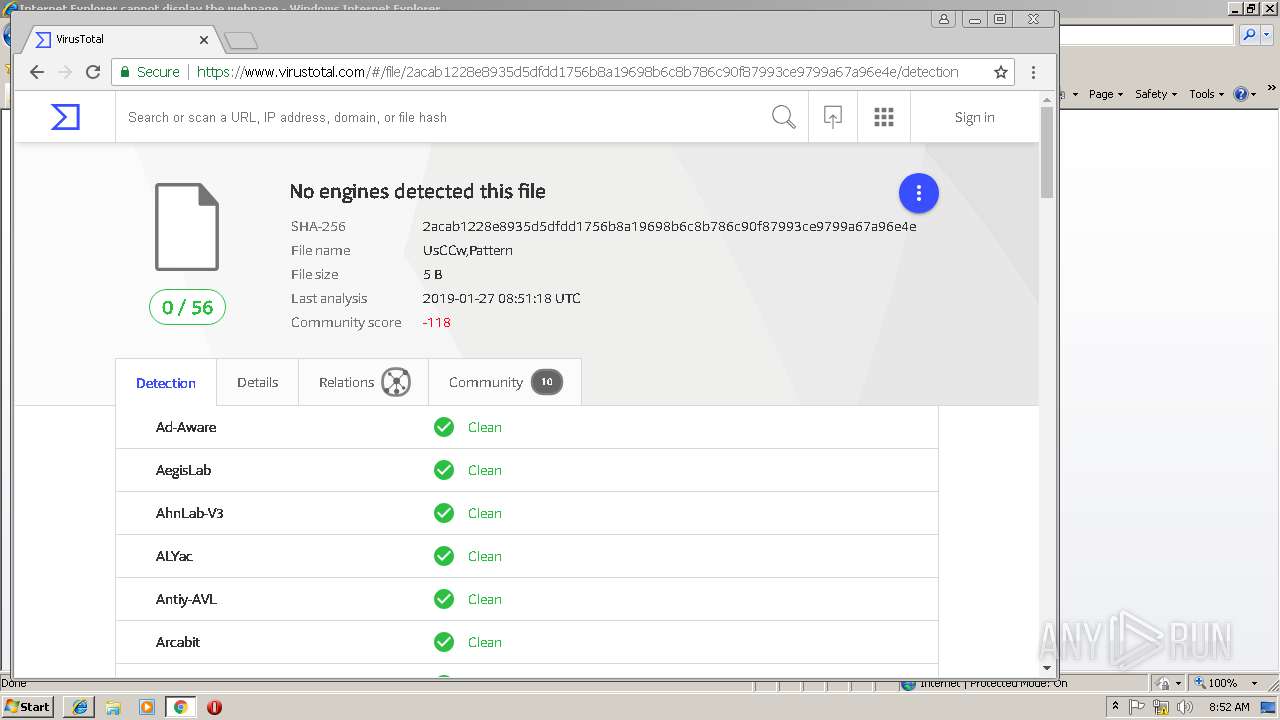
Task: Open the Internet Explorer zoom level dropdown
Action: click(x=1255, y=683)
